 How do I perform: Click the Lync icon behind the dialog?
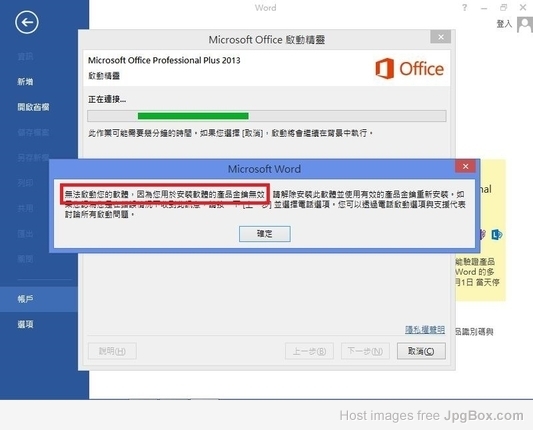pyautogui.click(x=497, y=234)
